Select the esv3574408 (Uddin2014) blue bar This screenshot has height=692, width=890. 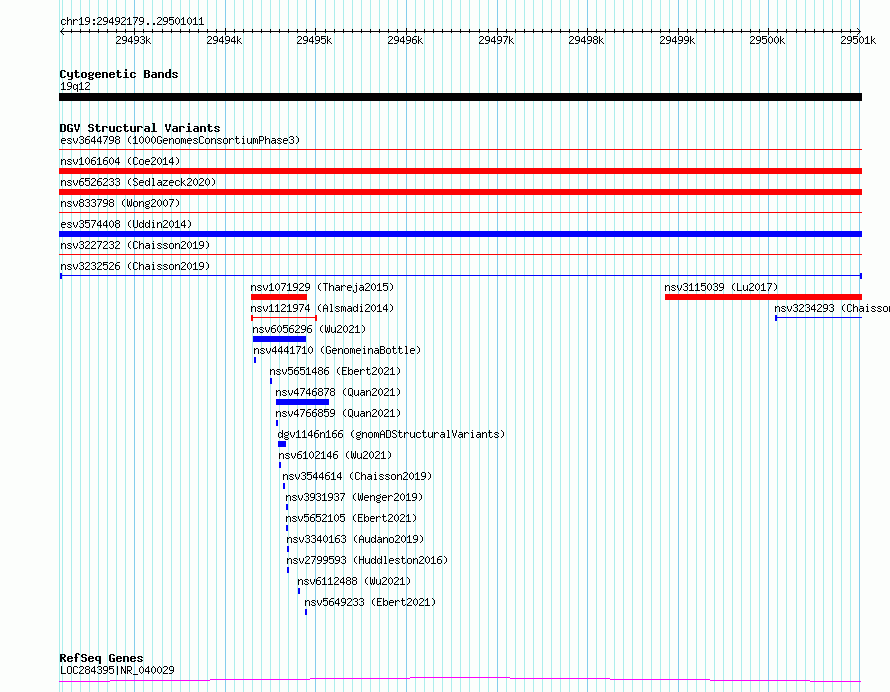point(460,234)
